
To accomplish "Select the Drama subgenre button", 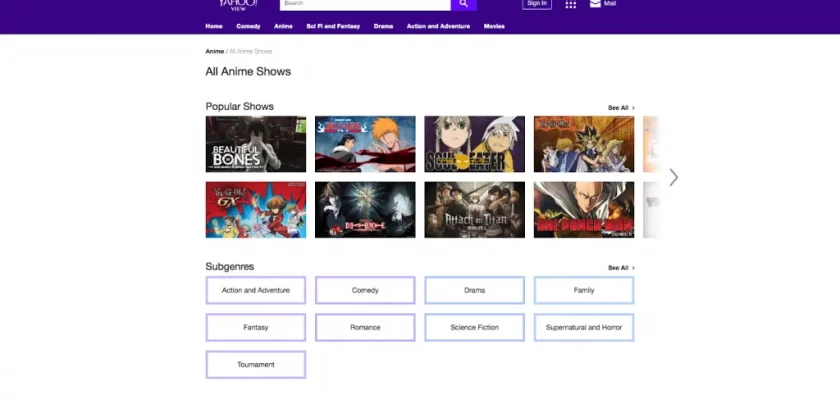I will pos(475,290).
